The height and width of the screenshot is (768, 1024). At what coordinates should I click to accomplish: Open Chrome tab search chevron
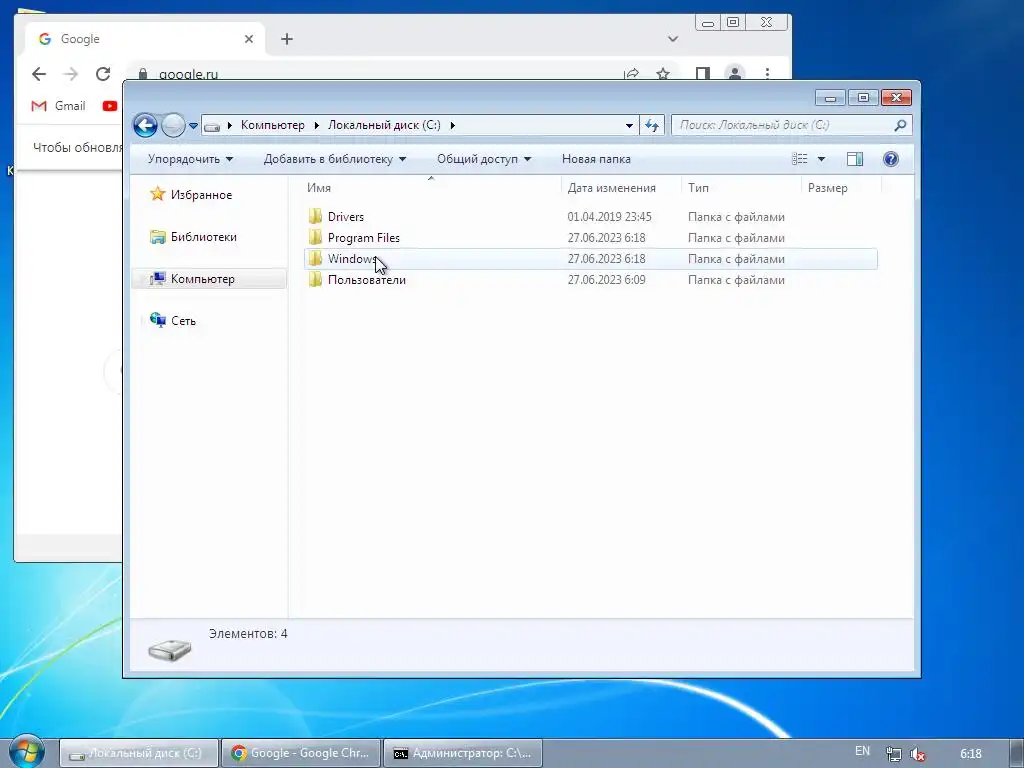(x=673, y=39)
